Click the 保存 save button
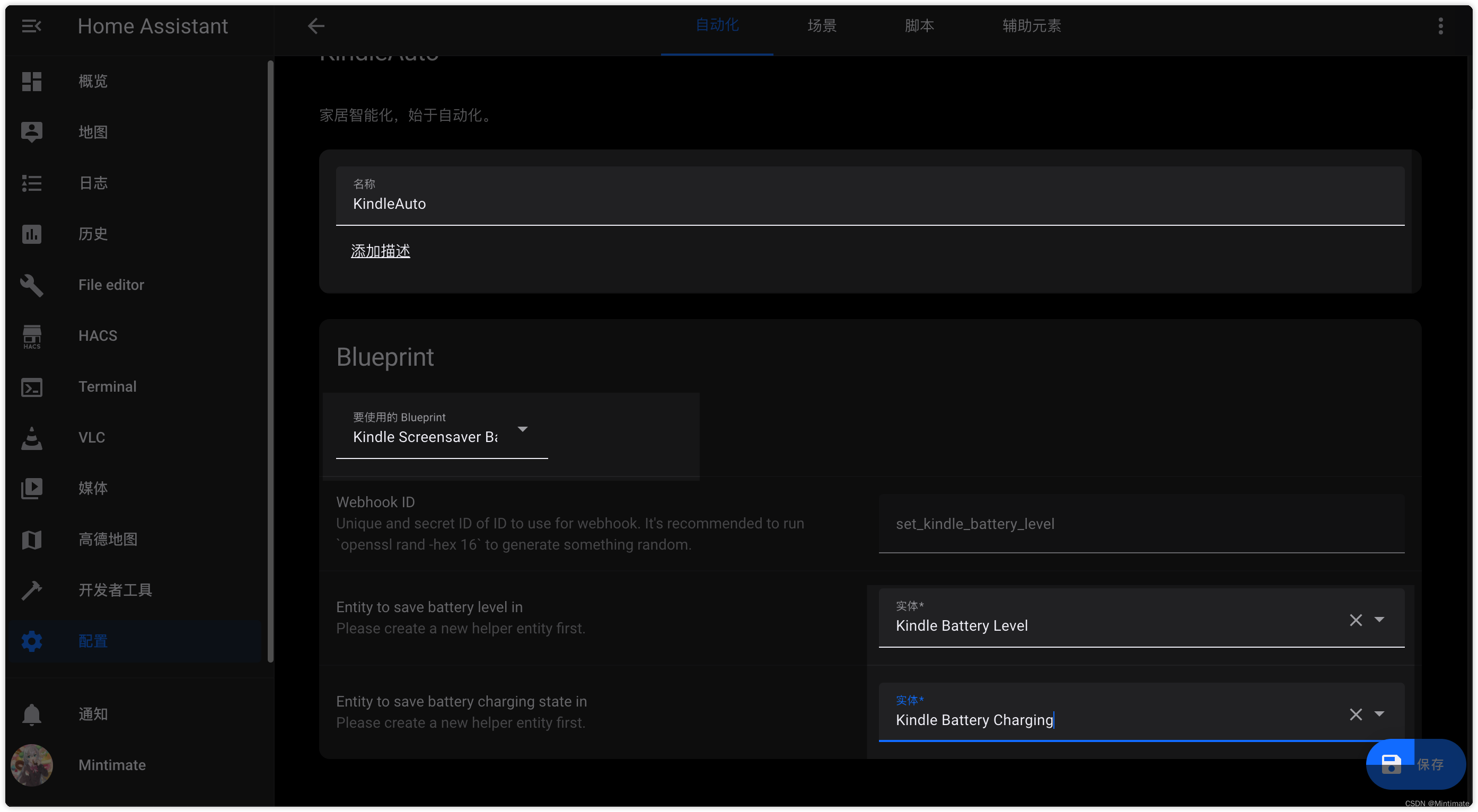Image resolution: width=1478 pixels, height=812 pixels. click(1415, 764)
